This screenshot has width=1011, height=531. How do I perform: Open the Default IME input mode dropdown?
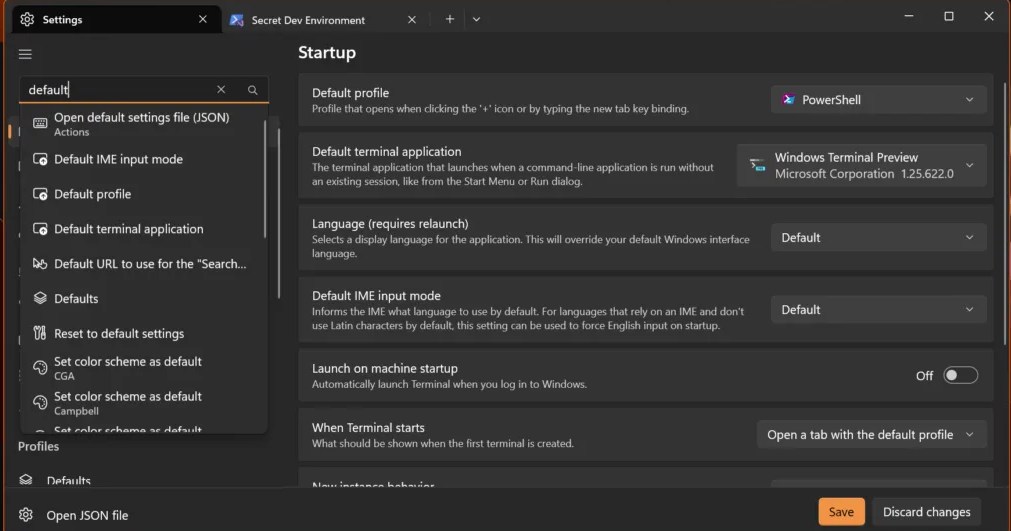[x=878, y=310]
